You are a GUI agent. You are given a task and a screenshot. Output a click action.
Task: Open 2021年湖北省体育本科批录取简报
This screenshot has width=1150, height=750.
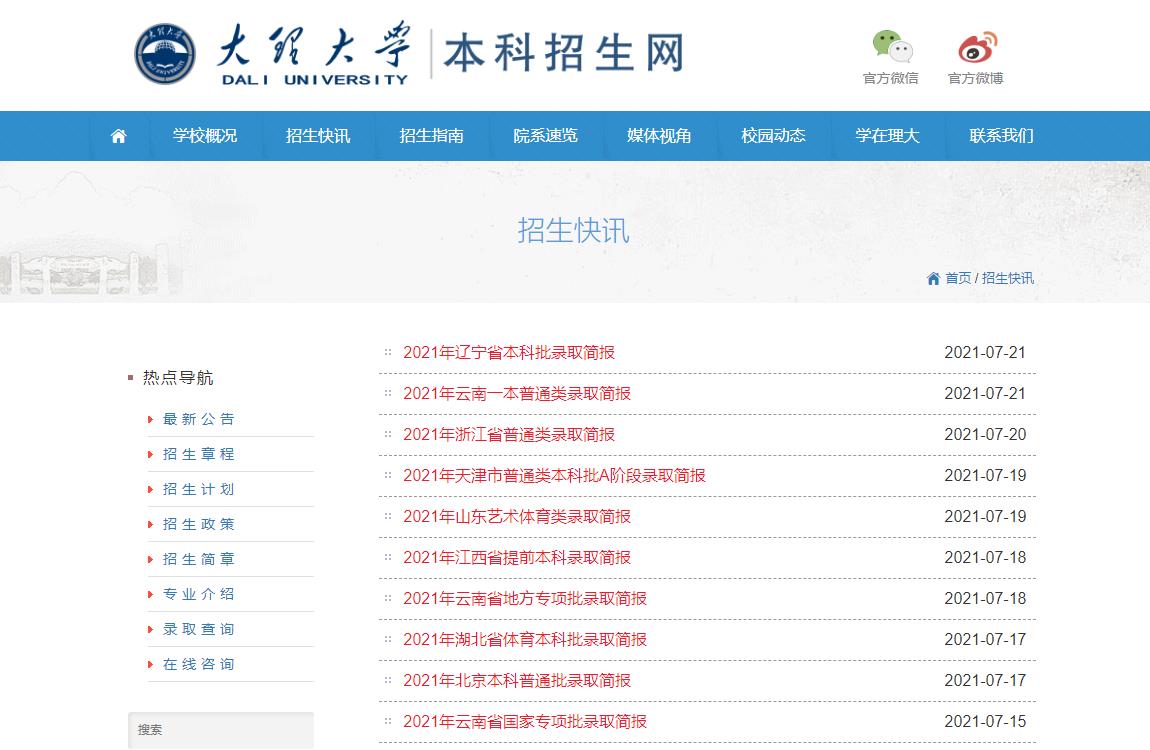[525, 640]
